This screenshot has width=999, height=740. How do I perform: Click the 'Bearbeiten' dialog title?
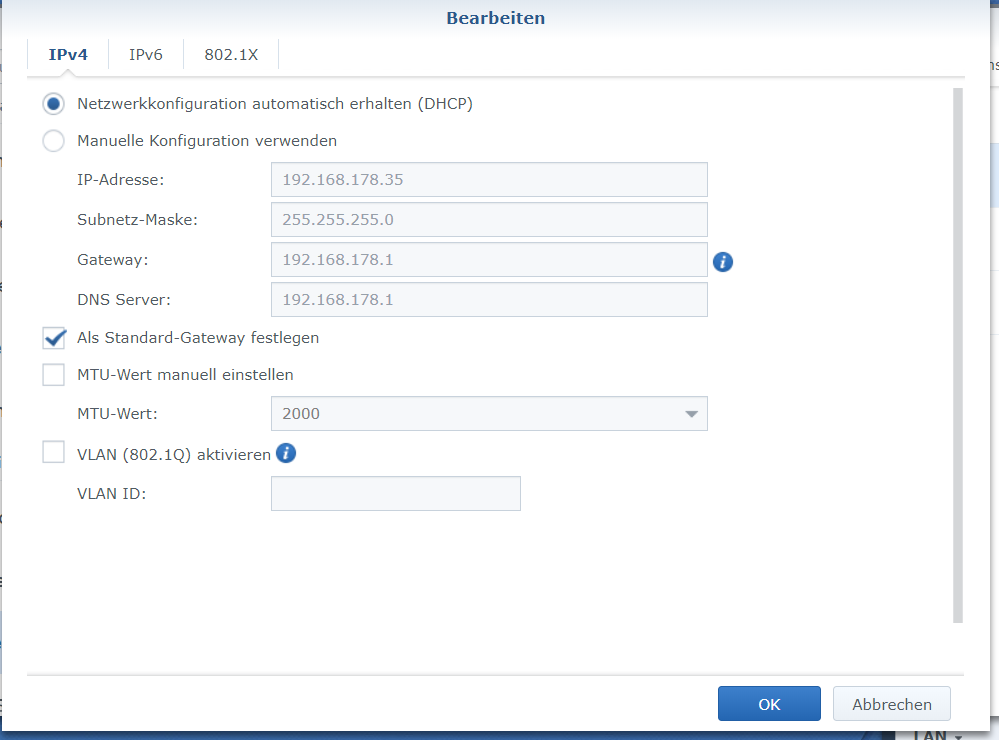click(x=496, y=18)
